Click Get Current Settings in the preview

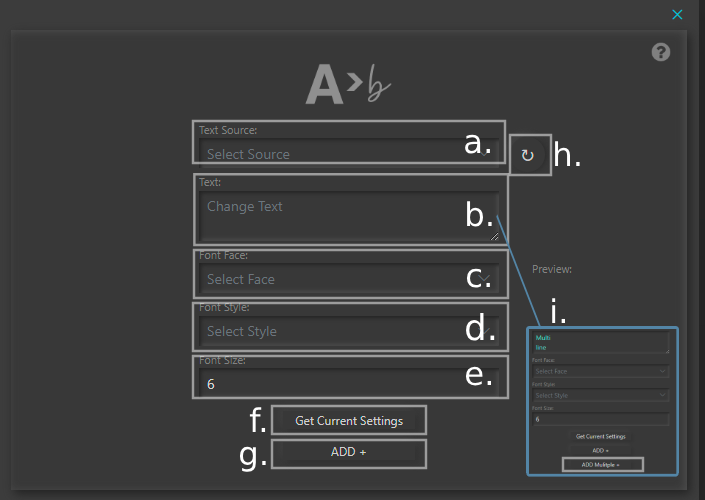click(601, 437)
